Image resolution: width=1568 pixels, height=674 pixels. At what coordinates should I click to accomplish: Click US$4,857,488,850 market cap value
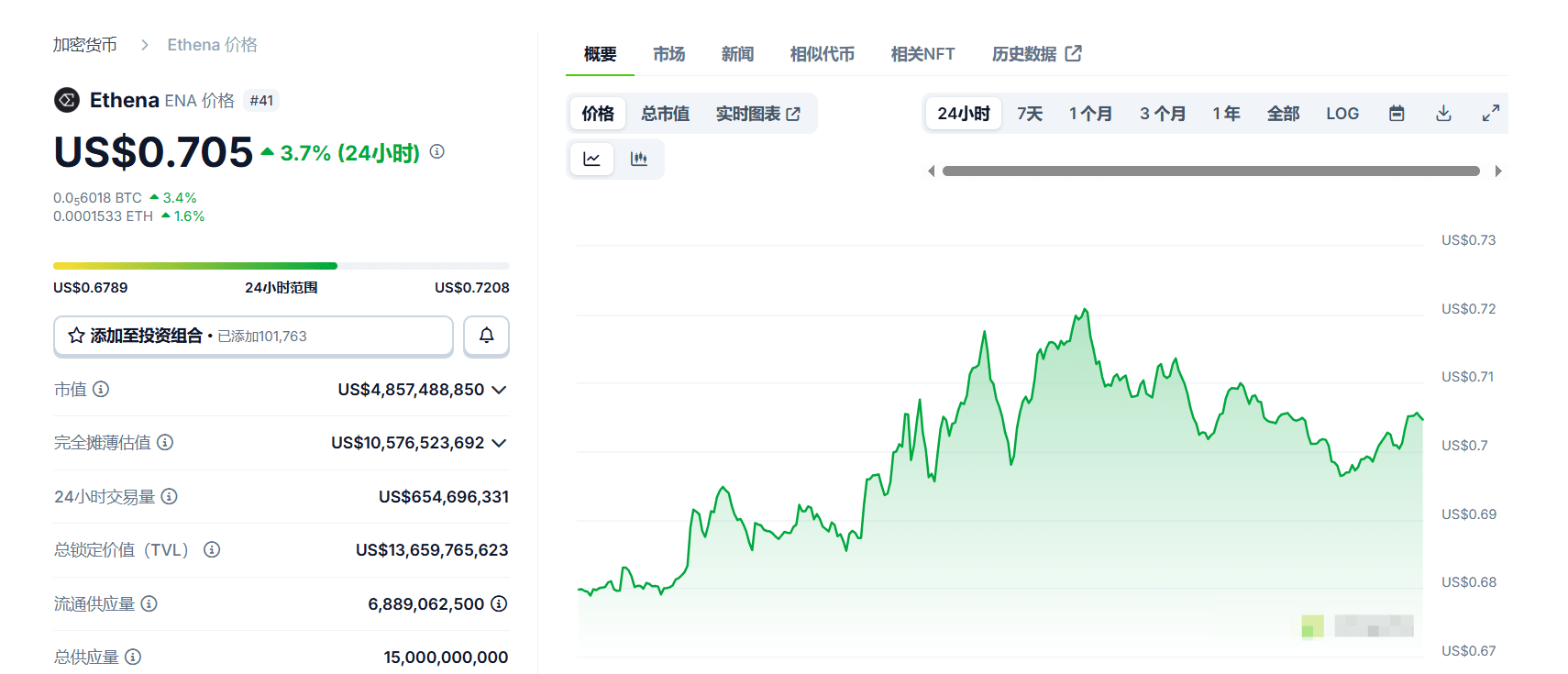coord(411,390)
